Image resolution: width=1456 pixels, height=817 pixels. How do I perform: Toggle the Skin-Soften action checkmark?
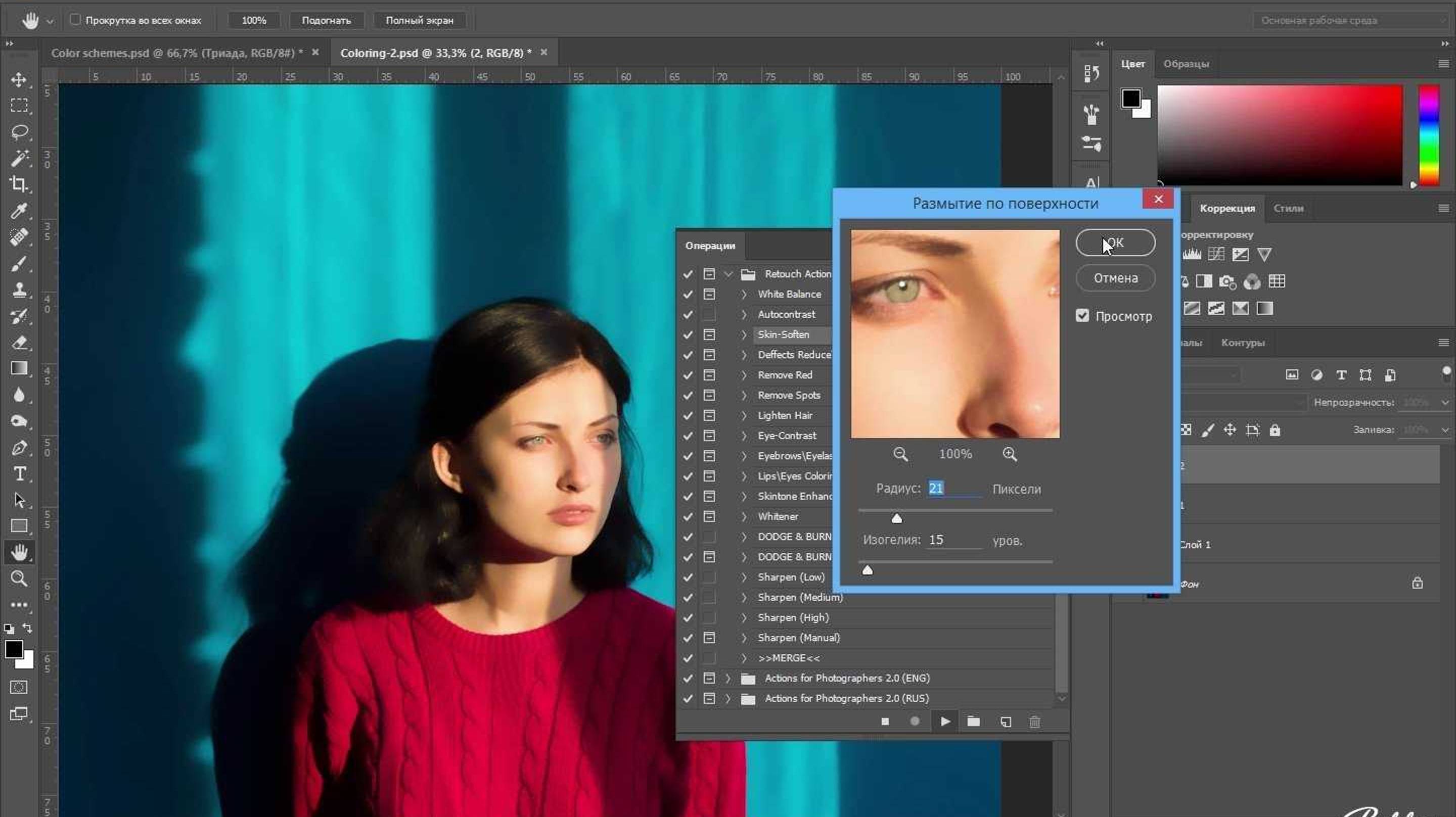[688, 335]
